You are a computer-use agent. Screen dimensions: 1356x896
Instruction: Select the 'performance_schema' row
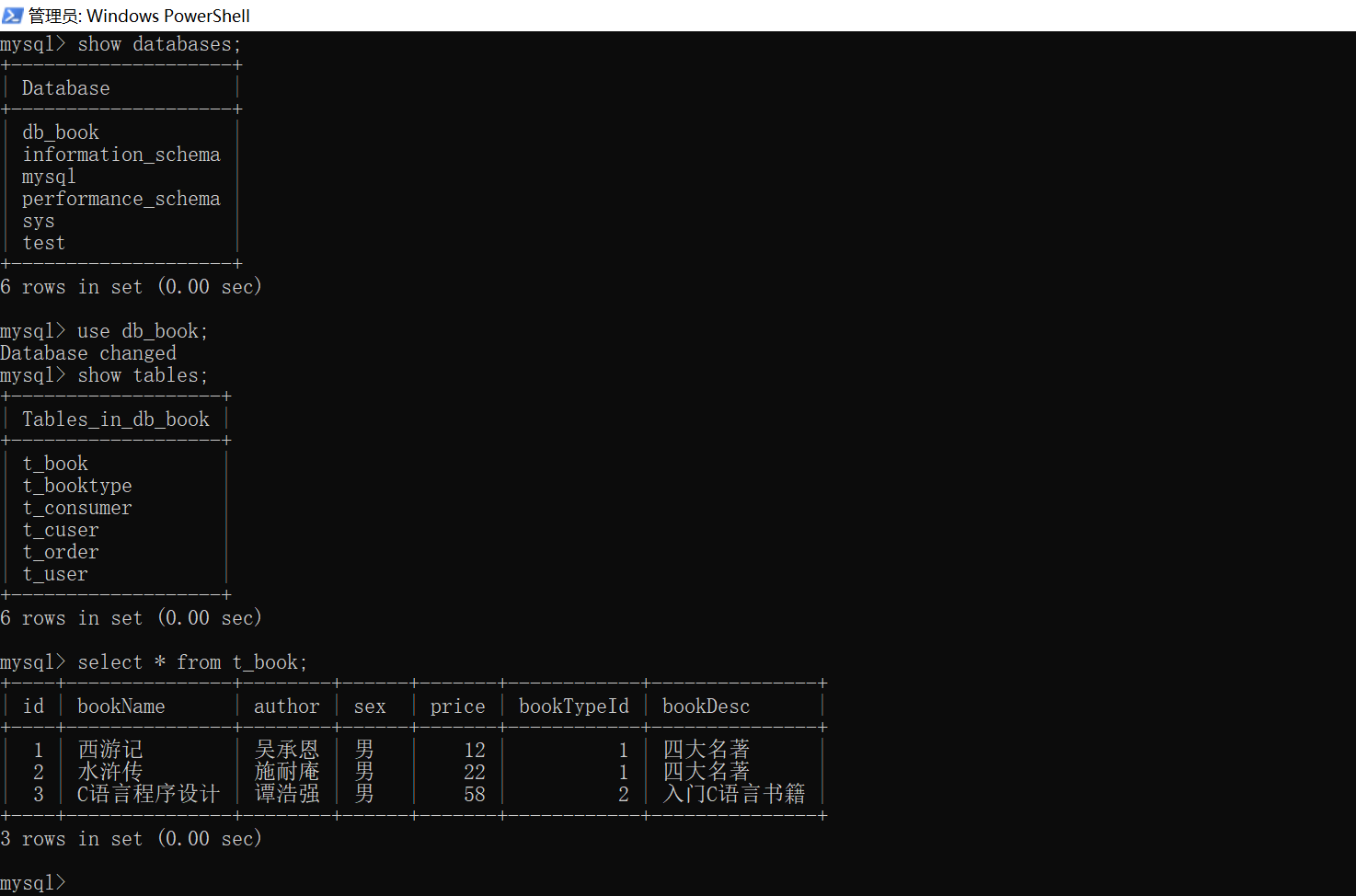pyautogui.click(x=121, y=199)
